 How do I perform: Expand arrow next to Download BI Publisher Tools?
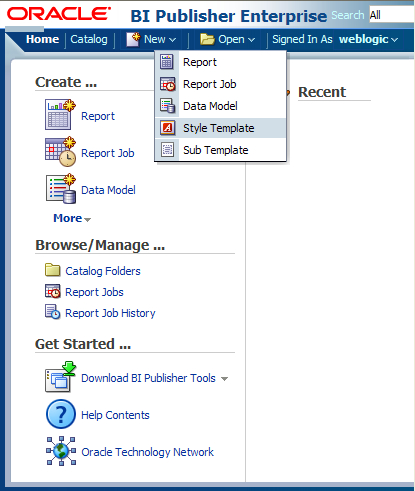pyautogui.click(x=224, y=379)
